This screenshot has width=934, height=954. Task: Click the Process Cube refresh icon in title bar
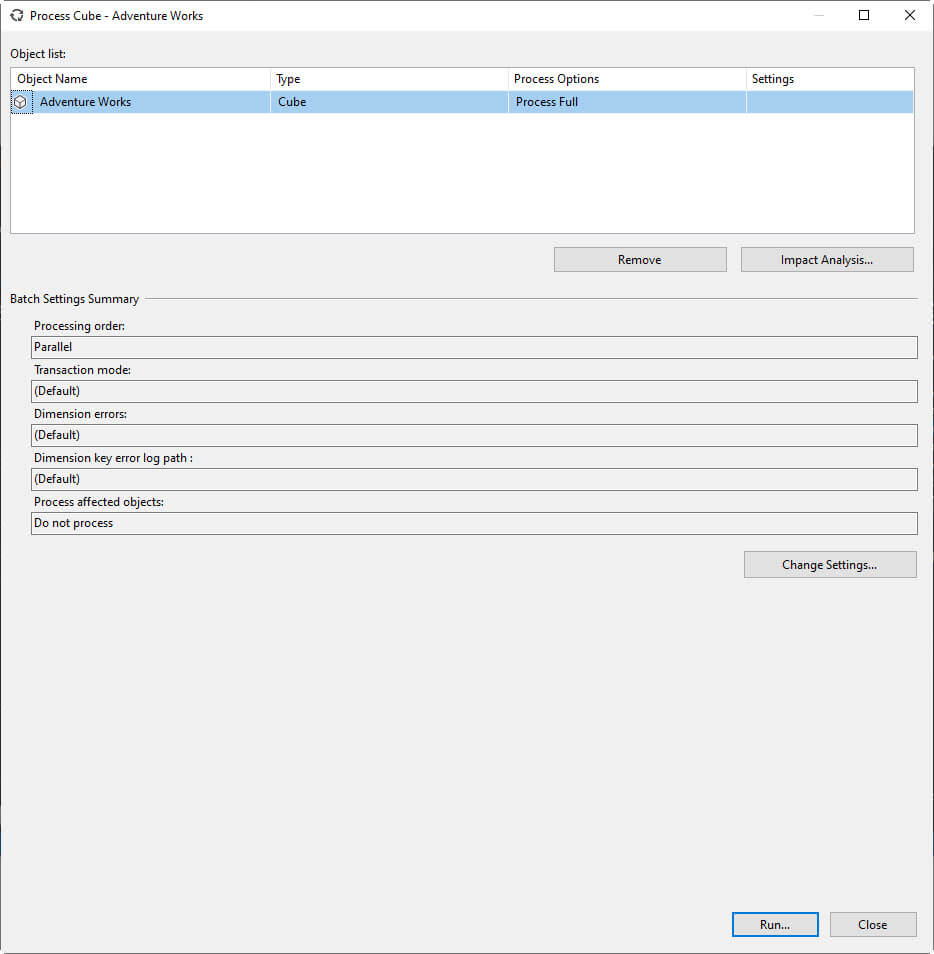point(16,16)
